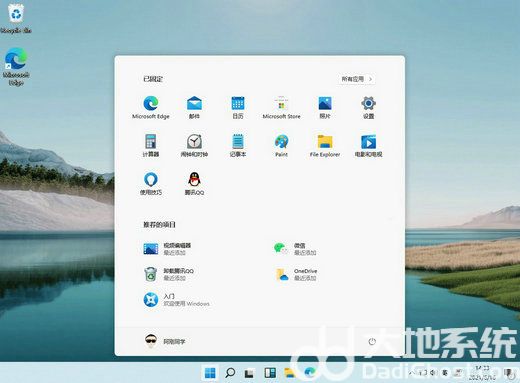Open File Explorer in the Start menu

click(325, 145)
